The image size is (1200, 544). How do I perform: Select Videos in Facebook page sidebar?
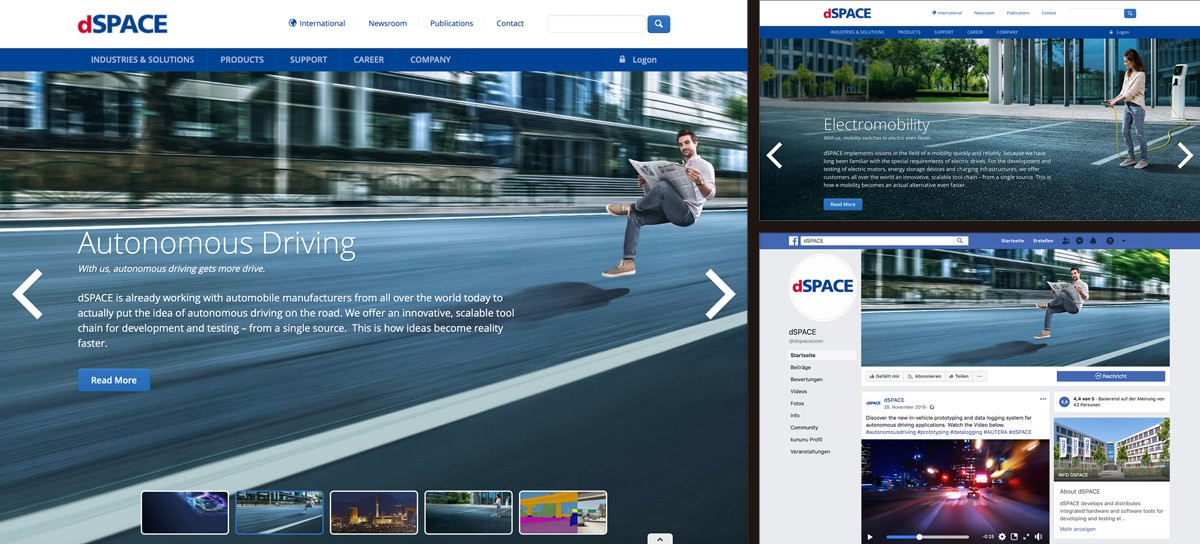pyautogui.click(x=798, y=391)
